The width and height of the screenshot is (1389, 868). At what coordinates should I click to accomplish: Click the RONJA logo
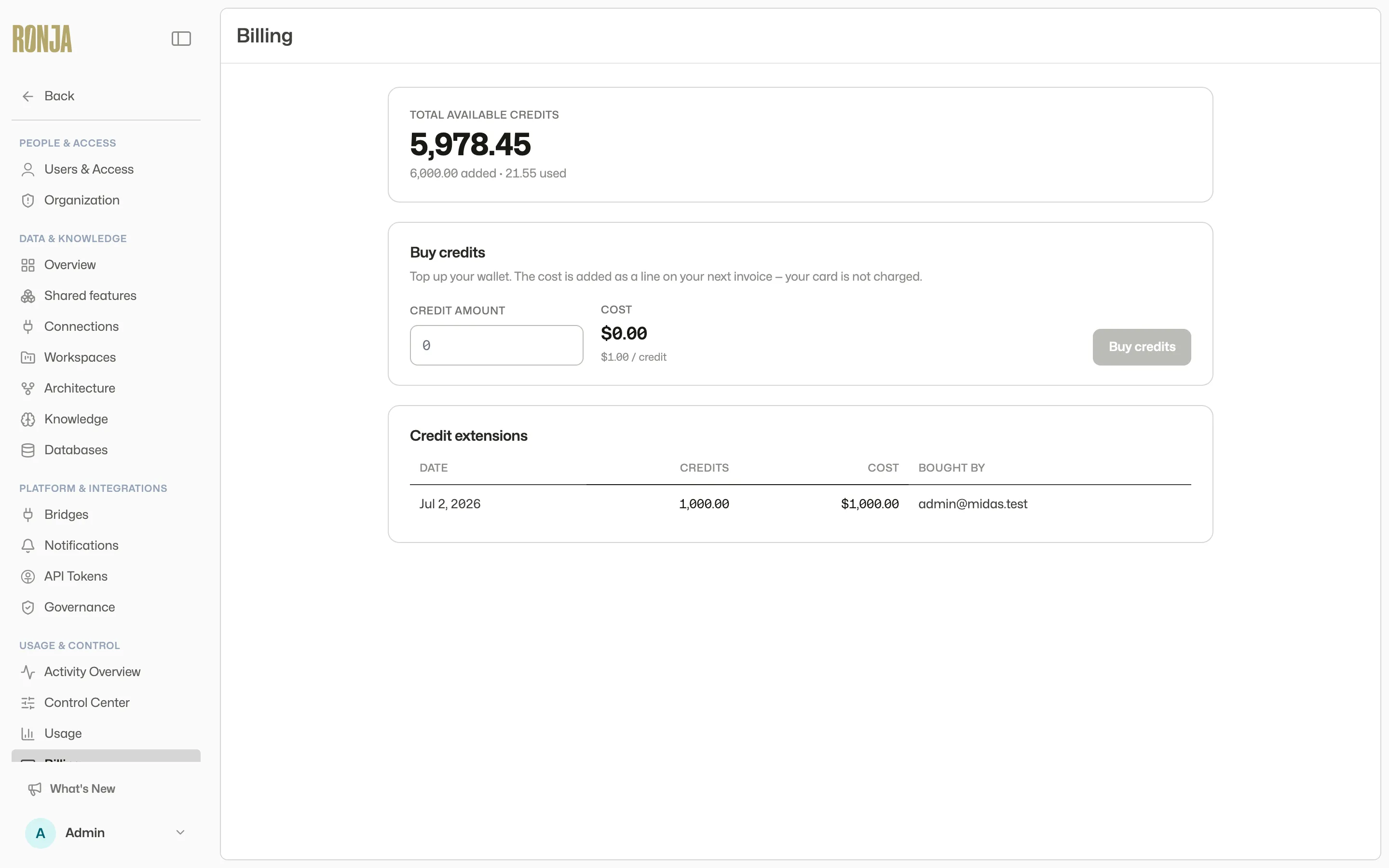tap(42, 39)
